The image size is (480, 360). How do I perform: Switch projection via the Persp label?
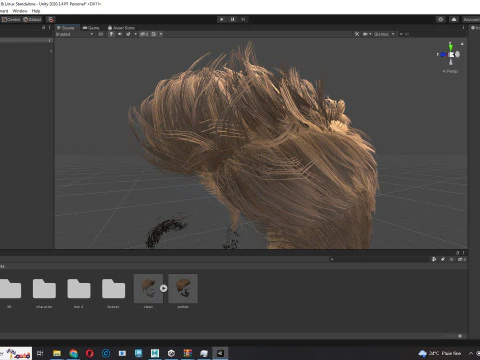click(x=450, y=71)
